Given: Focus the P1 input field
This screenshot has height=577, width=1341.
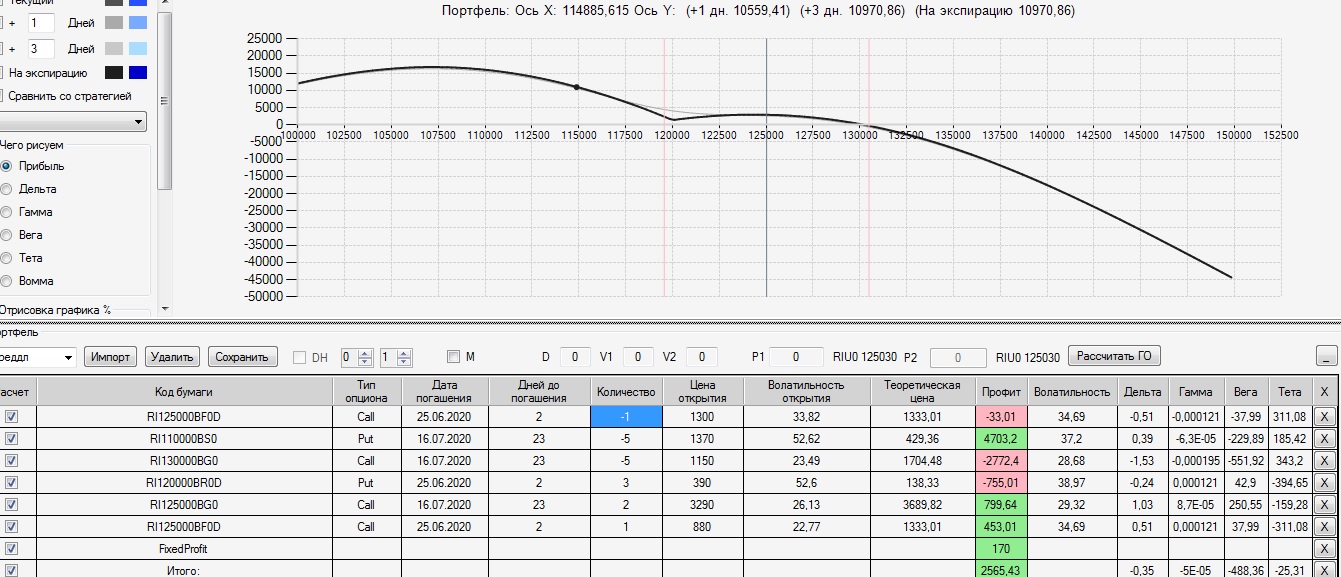Looking at the screenshot, I should (x=797, y=356).
